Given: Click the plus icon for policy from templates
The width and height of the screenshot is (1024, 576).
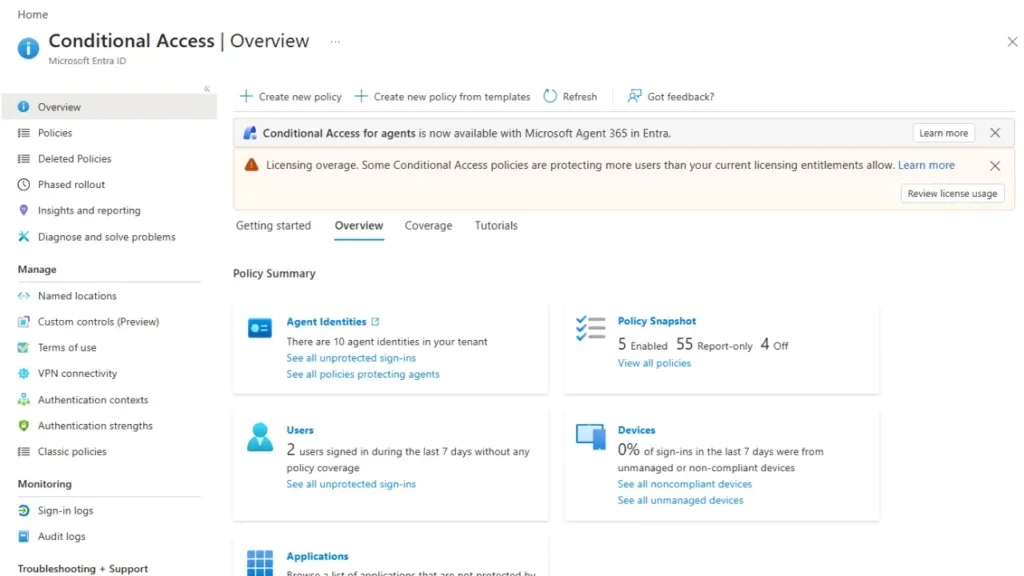Looking at the screenshot, I should coord(360,96).
